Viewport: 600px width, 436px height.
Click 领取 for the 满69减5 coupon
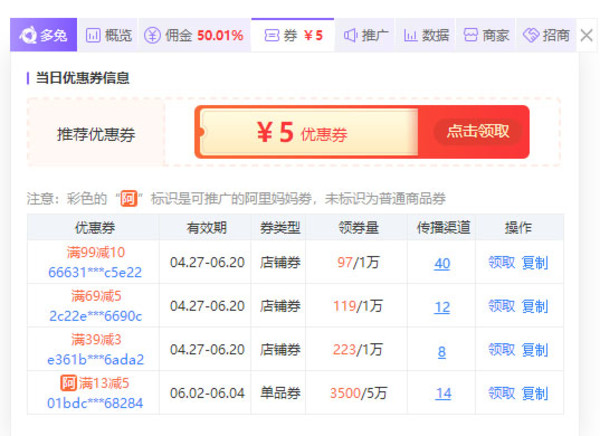click(501, 306)
